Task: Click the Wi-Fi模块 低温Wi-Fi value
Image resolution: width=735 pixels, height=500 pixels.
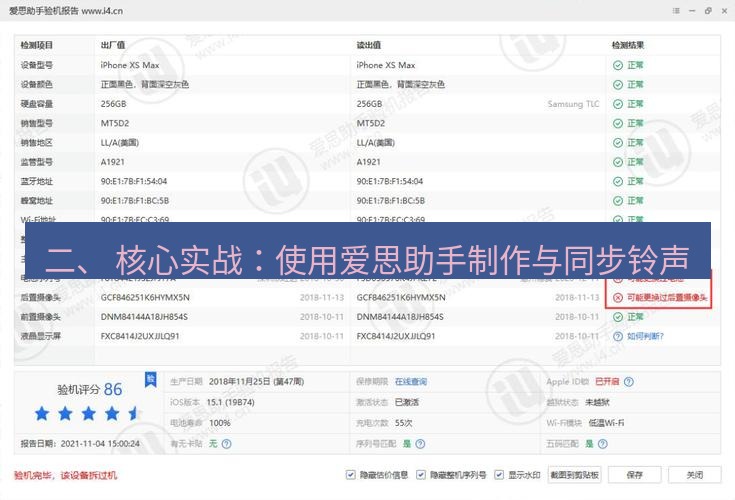Action: point(606,423)
